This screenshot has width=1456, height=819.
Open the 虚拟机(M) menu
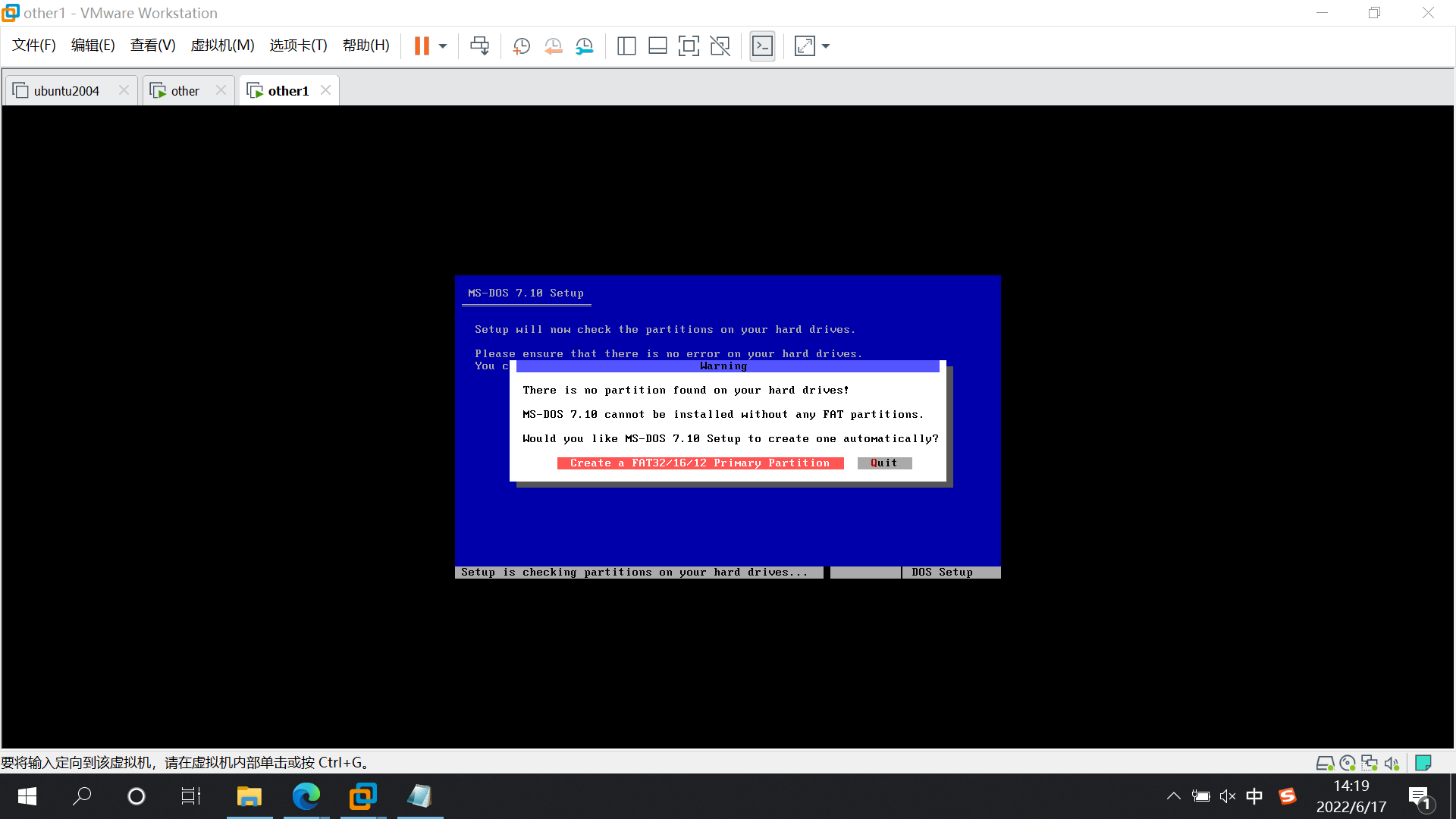coord(221,45)
